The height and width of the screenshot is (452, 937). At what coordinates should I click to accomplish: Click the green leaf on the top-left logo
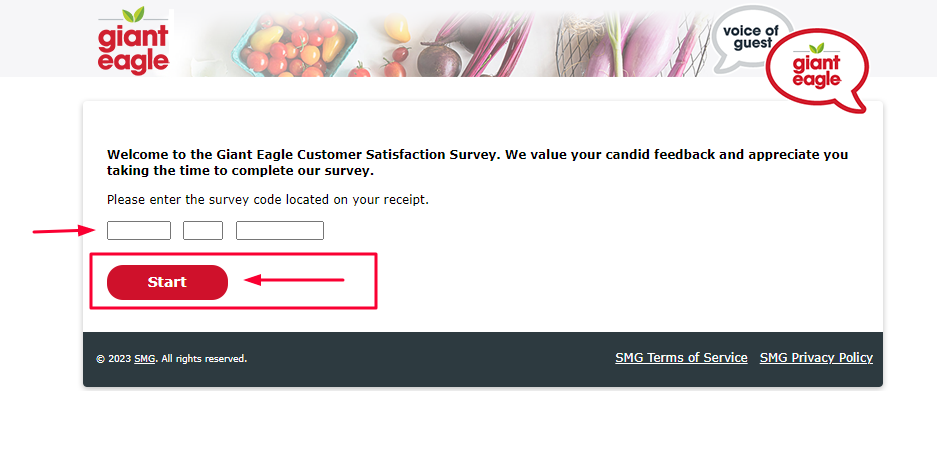click(134, 15)
